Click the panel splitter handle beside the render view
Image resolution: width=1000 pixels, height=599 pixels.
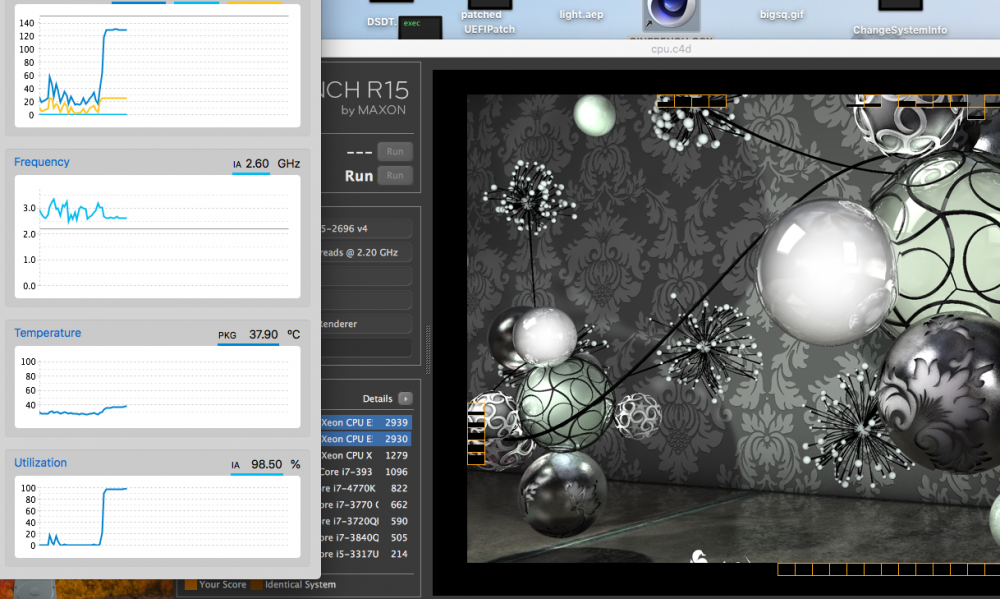[x=427, y=350]
